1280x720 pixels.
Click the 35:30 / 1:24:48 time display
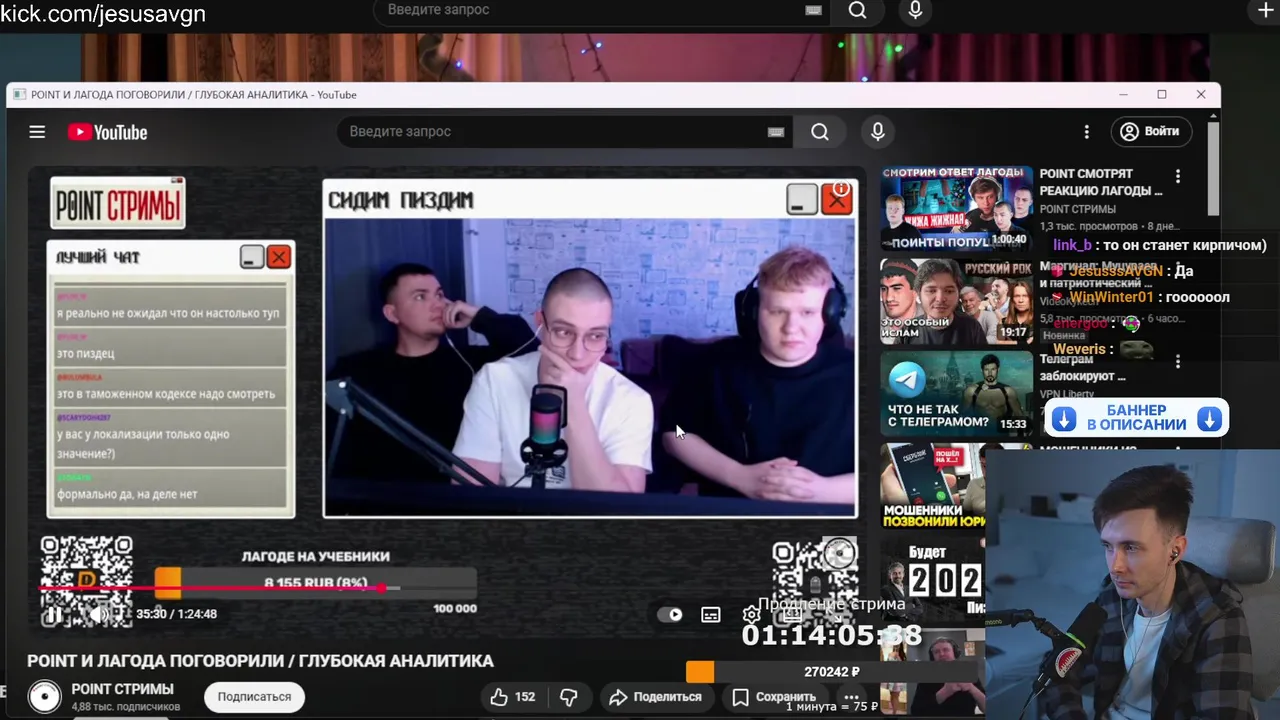coord(177,614)
